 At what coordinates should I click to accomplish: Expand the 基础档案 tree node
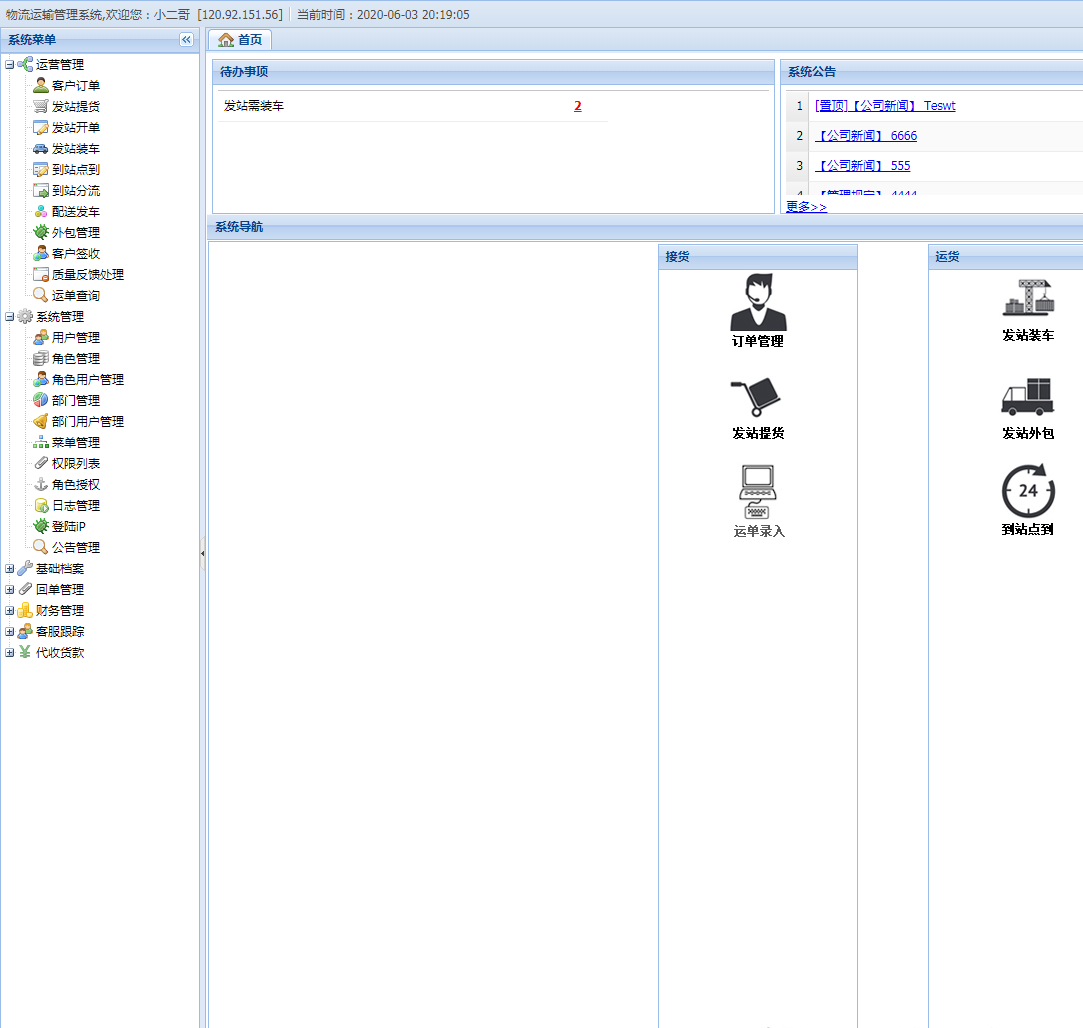[9, 569]
